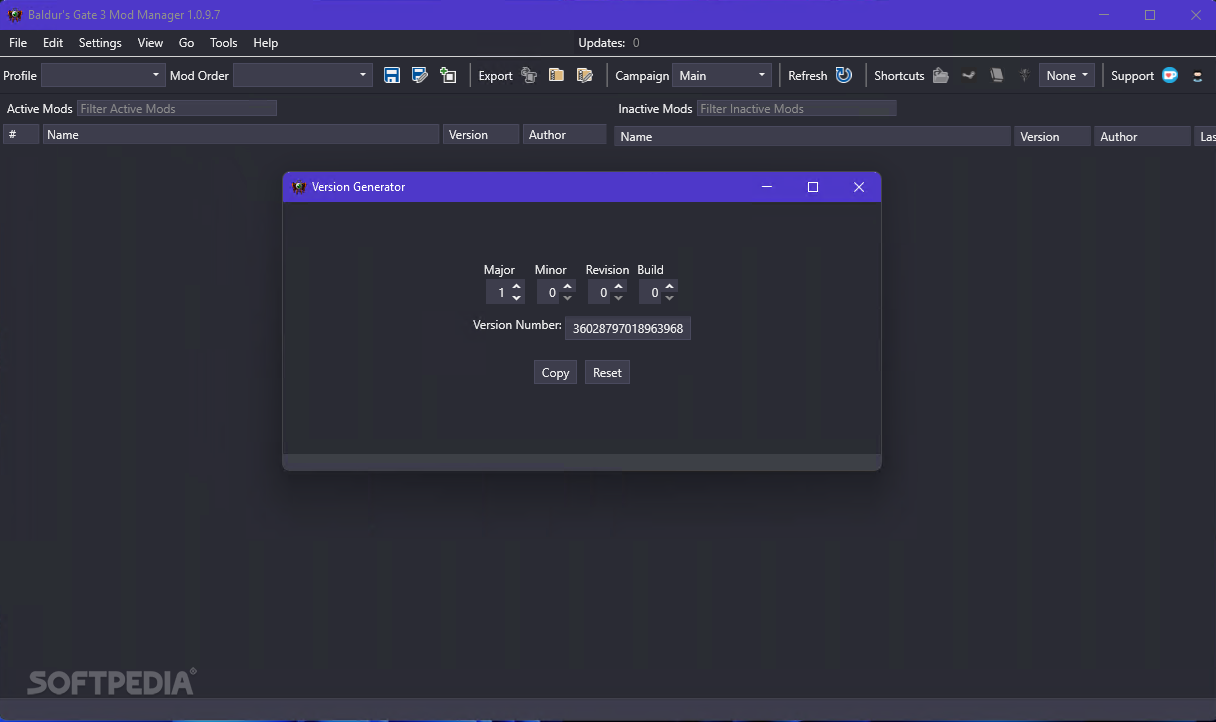
Task: Maximize the Version Generator window
Action: tap(813, 187)
